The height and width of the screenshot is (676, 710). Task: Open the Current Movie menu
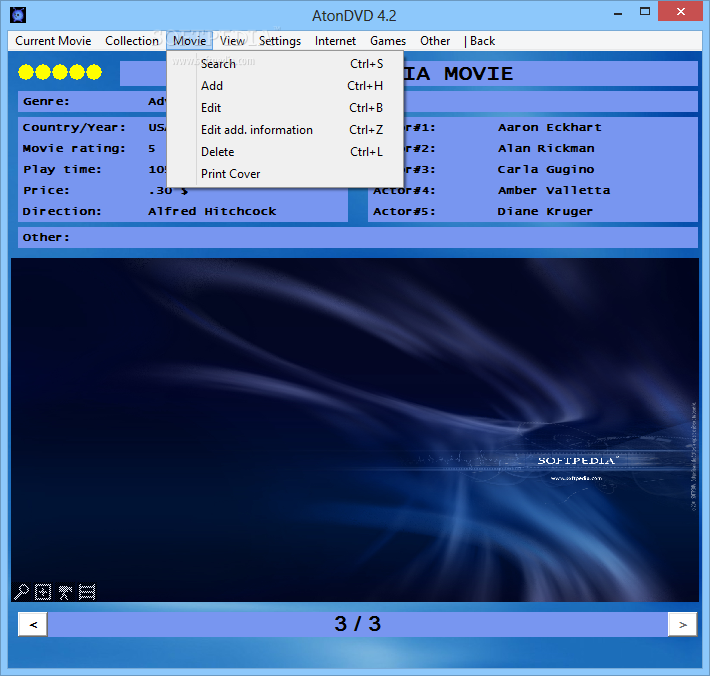coord(53,41)
